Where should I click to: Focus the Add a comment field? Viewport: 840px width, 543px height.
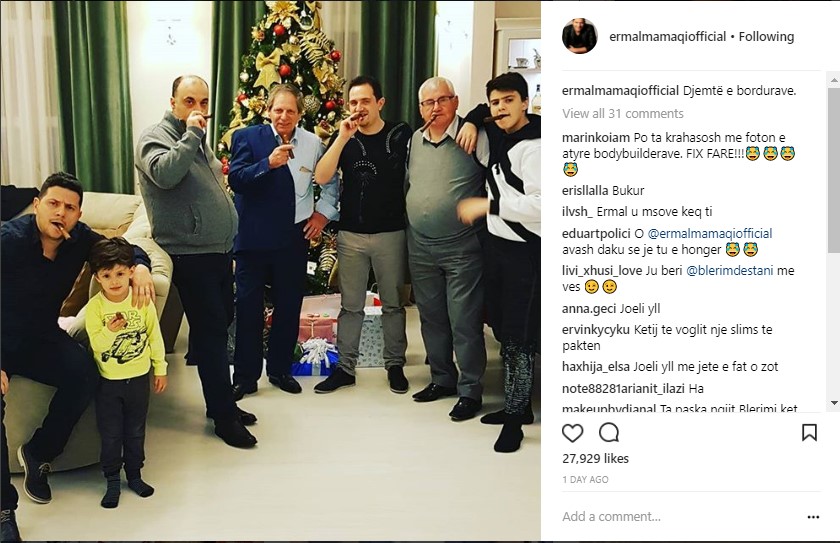[x=680, y=517]
